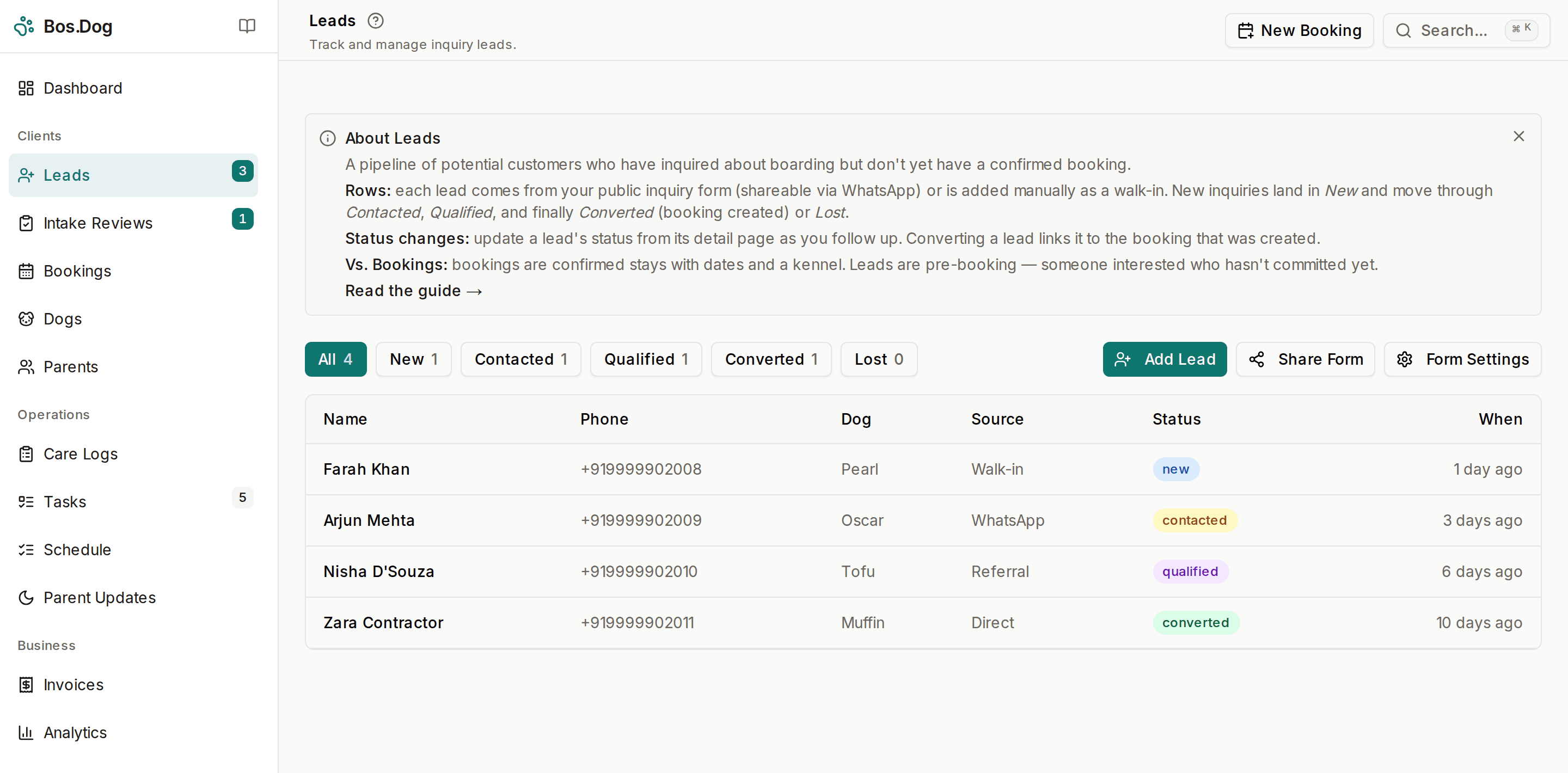Open the guide book icon in sidebar header
The width and height of the screenshot is (1568, 773).
click(x=247, y=26)
